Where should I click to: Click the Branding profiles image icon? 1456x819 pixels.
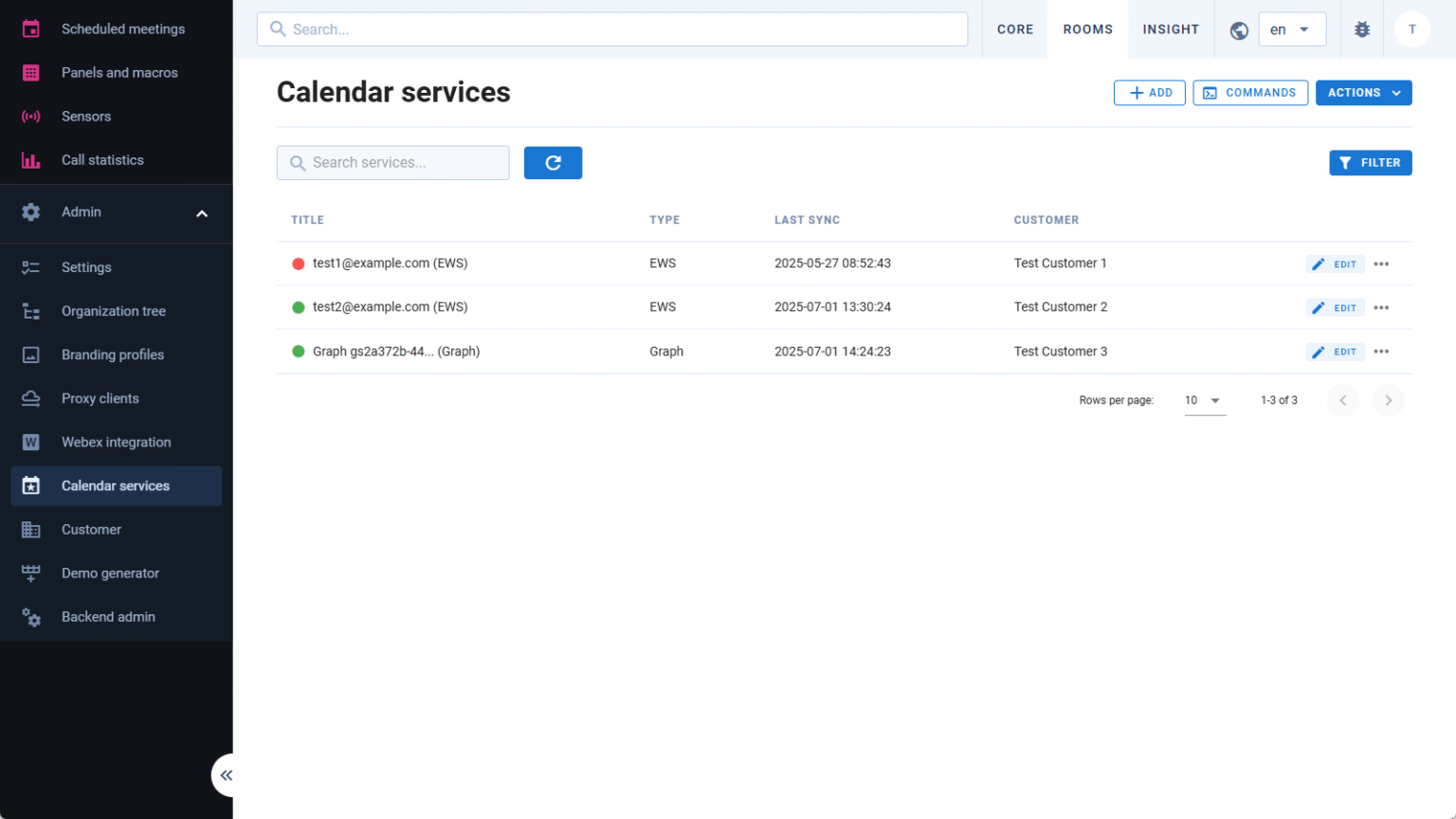click(30, 355)
